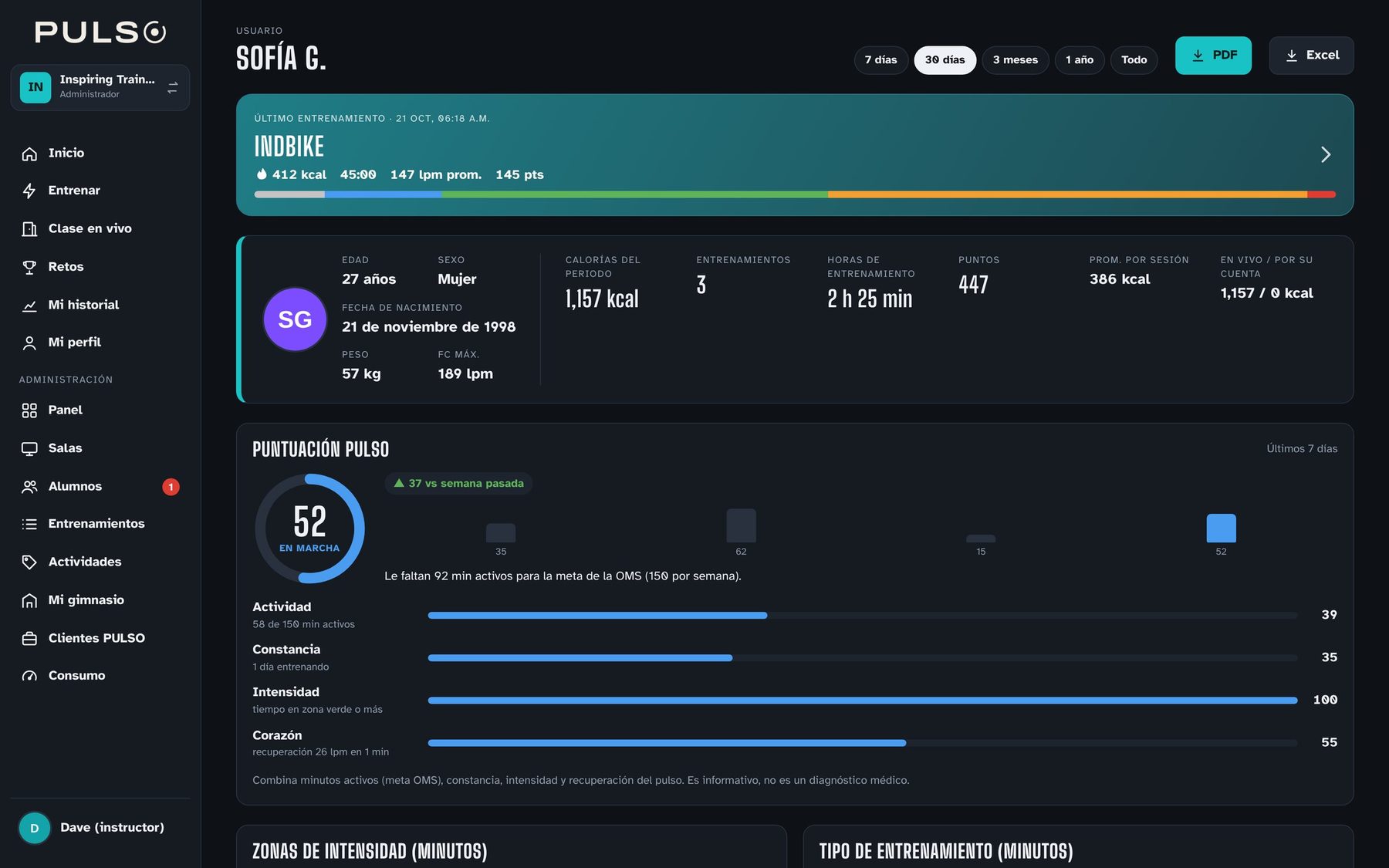Click the Inspiring Train... organization card

coord(100,88)
